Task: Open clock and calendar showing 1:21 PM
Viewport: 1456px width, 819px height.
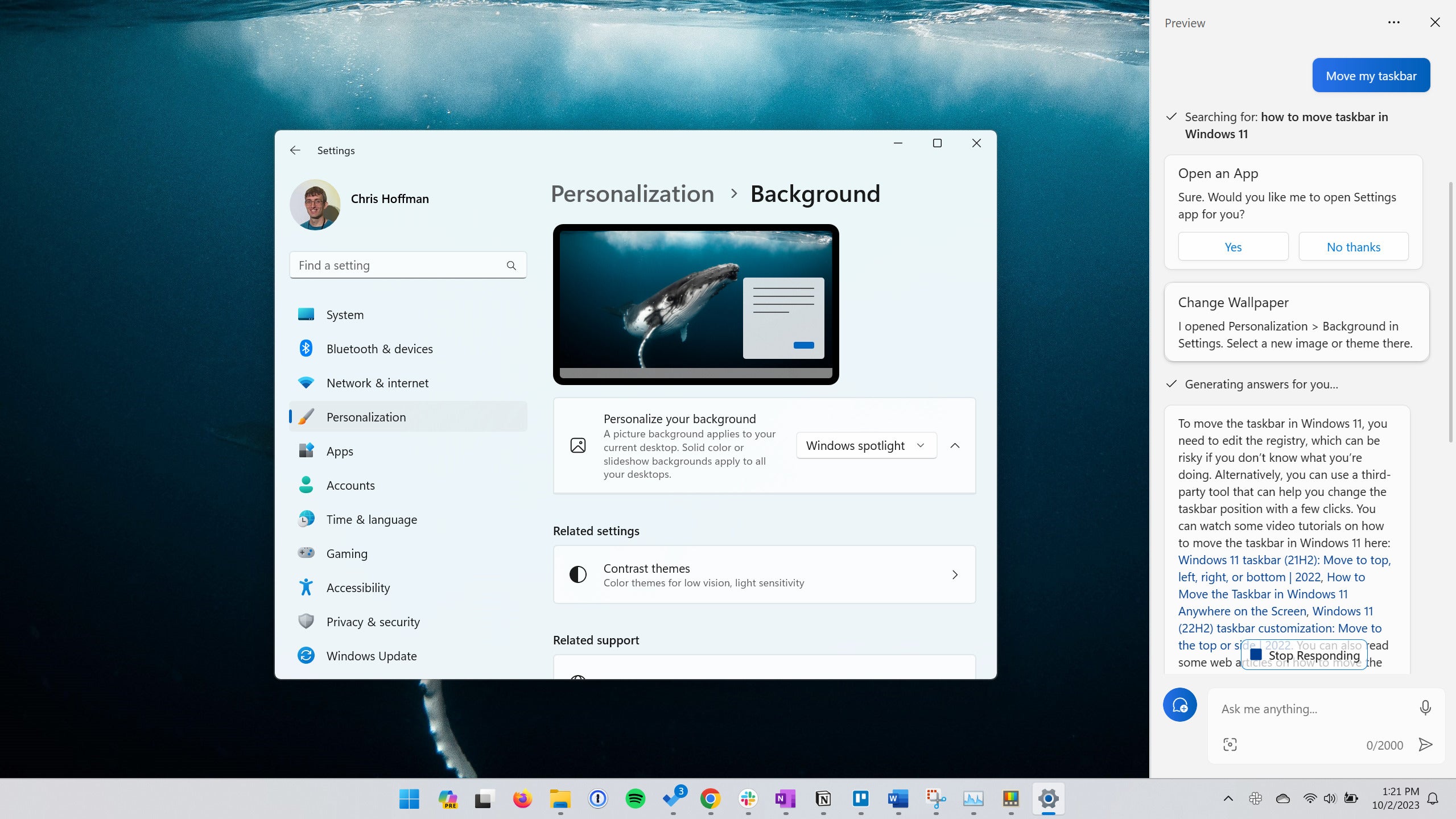Action: pos(1395,799)
